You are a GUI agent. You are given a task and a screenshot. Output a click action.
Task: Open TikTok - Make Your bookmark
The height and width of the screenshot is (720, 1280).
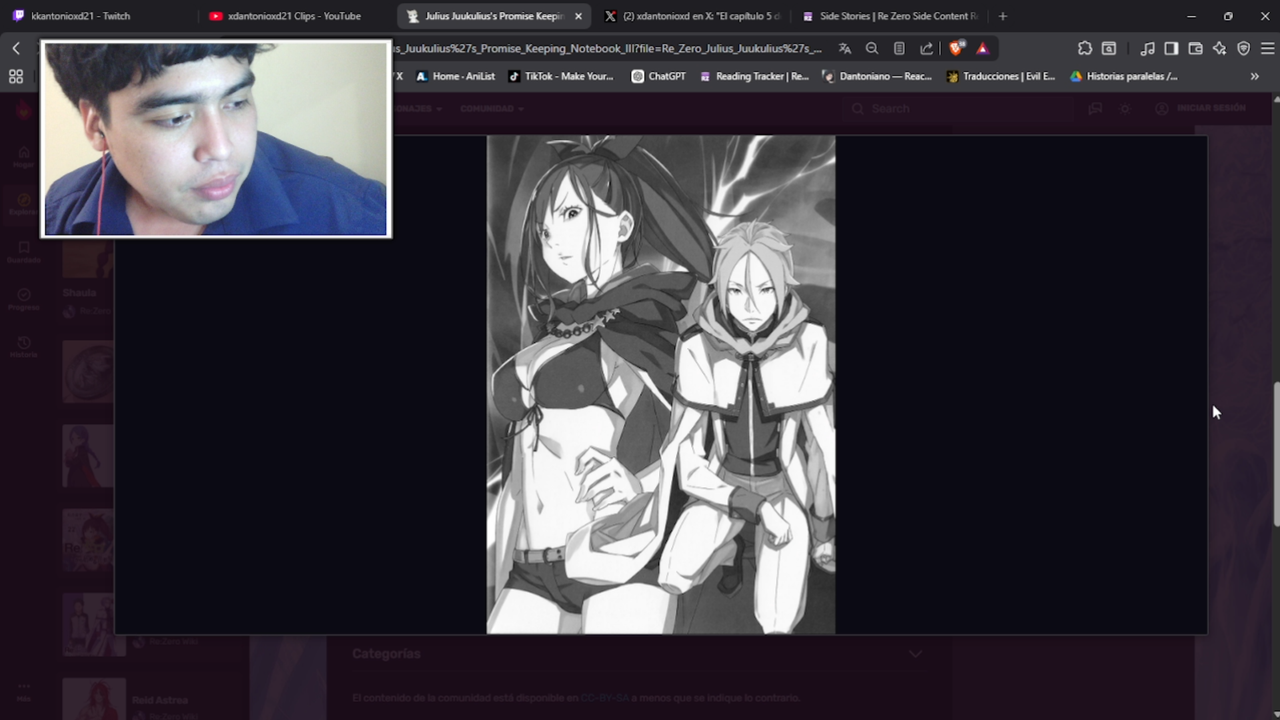pyautogui.click(x=561, y=76)
